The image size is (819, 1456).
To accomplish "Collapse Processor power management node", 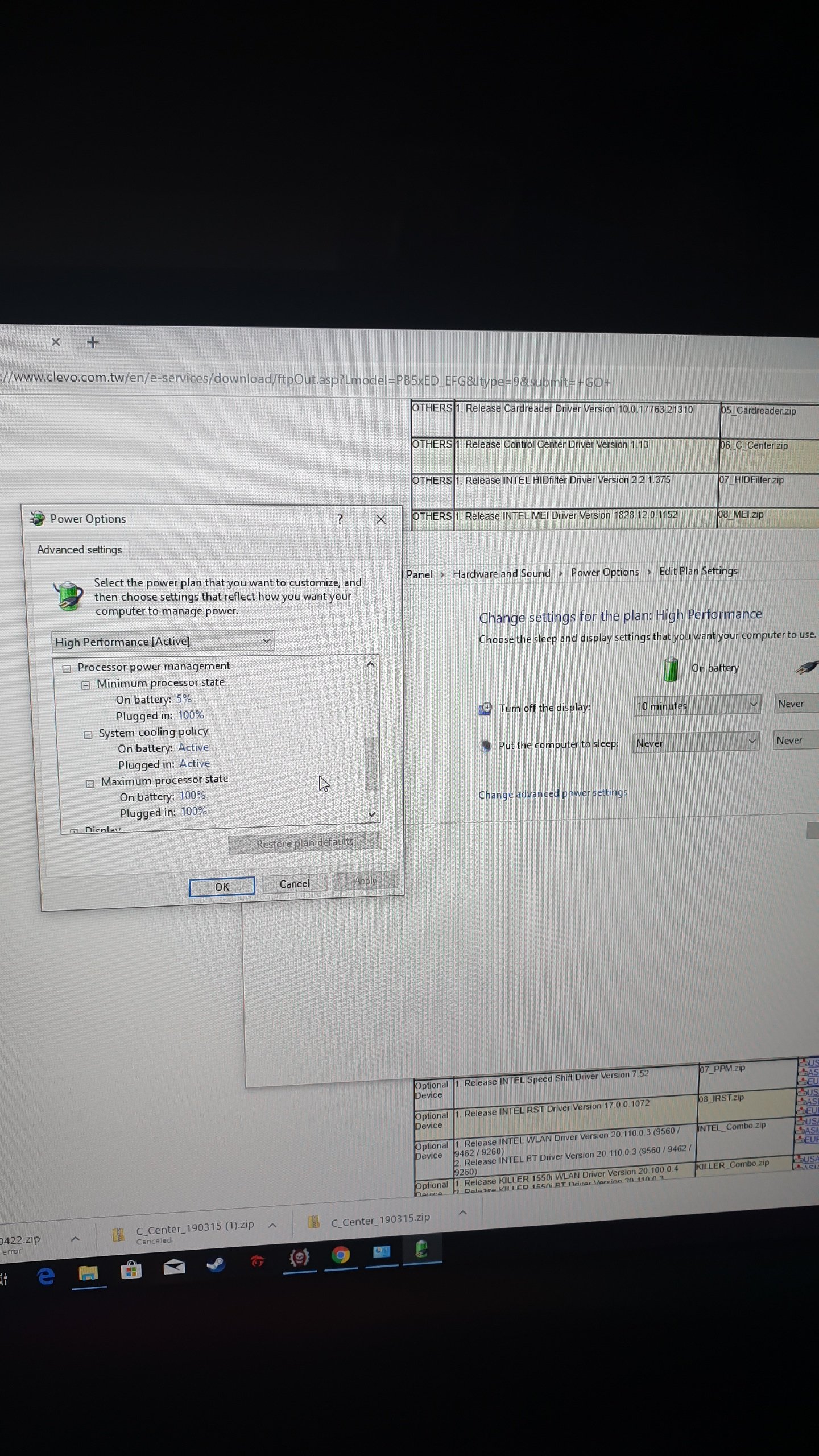I will (67, 669).
